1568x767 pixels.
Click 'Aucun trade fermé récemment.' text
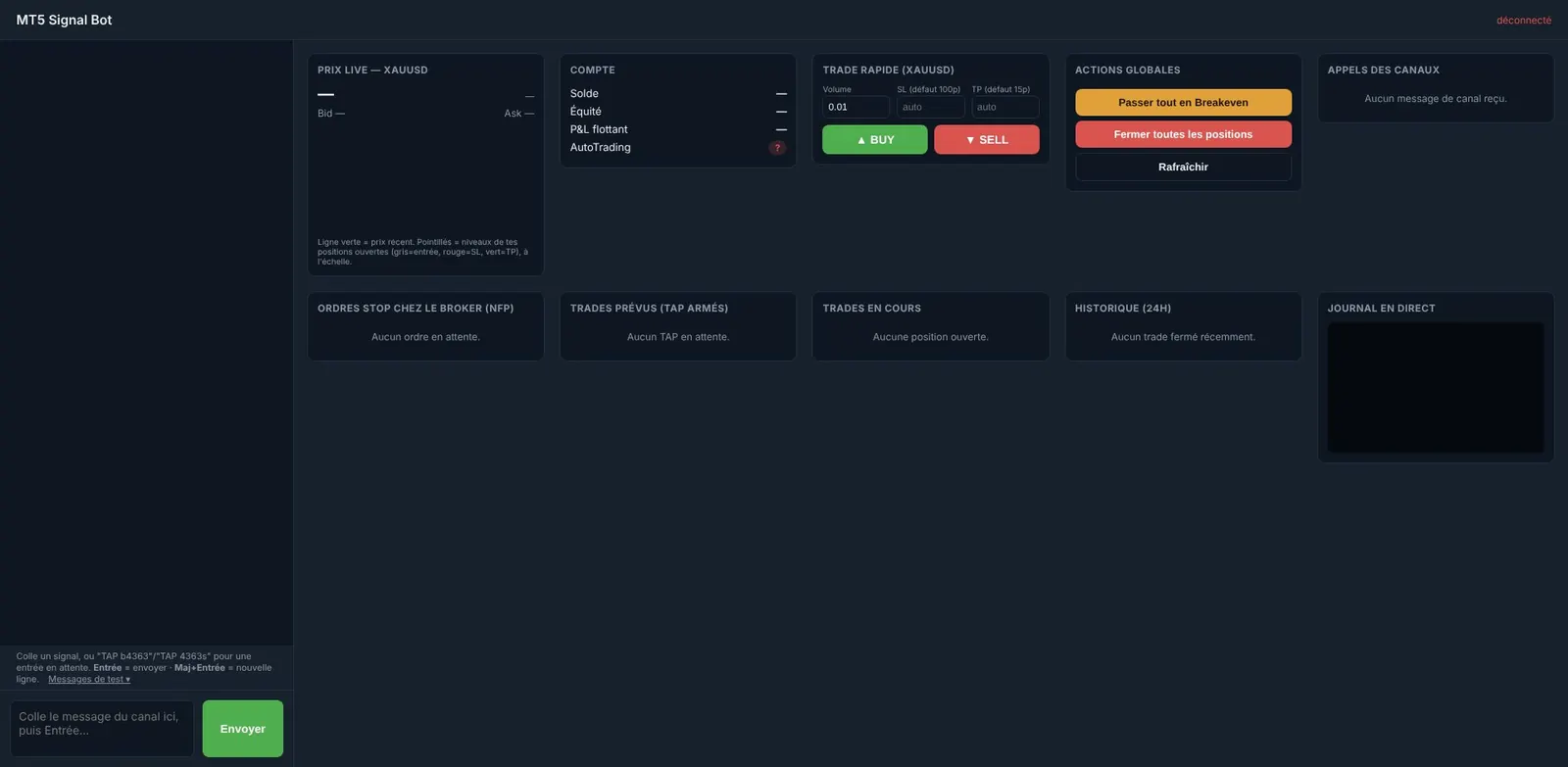[x=1183, y=337]
